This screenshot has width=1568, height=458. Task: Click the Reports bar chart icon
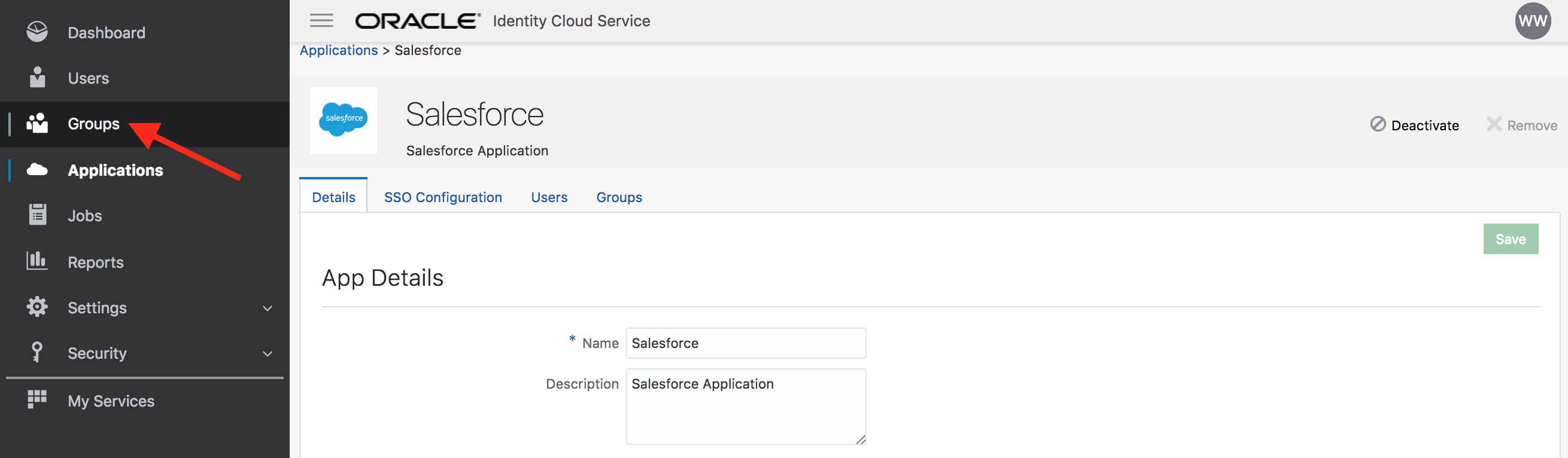[37, 261]
